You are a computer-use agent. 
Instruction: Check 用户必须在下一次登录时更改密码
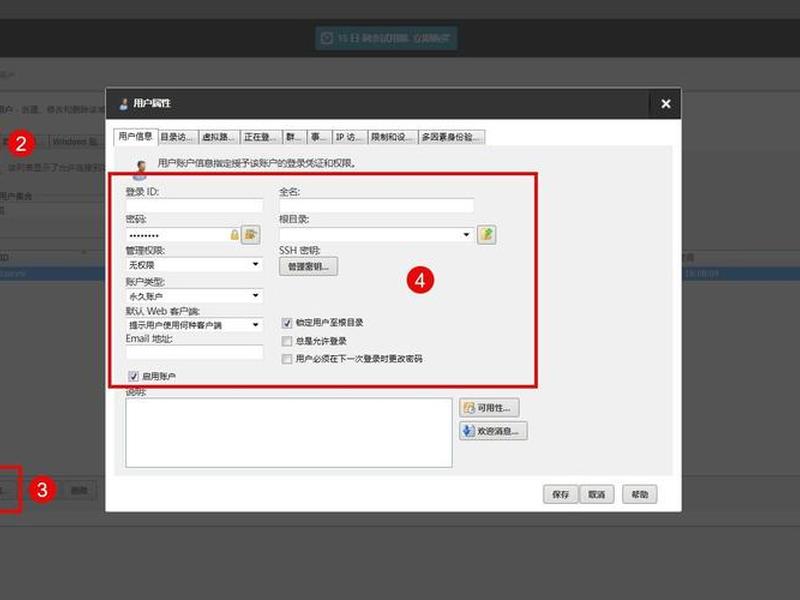[x=287, y=359]
